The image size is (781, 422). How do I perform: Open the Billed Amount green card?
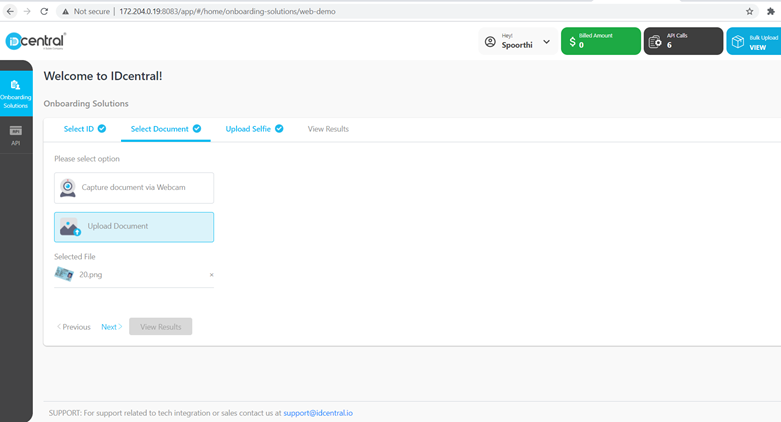(601, 41)
